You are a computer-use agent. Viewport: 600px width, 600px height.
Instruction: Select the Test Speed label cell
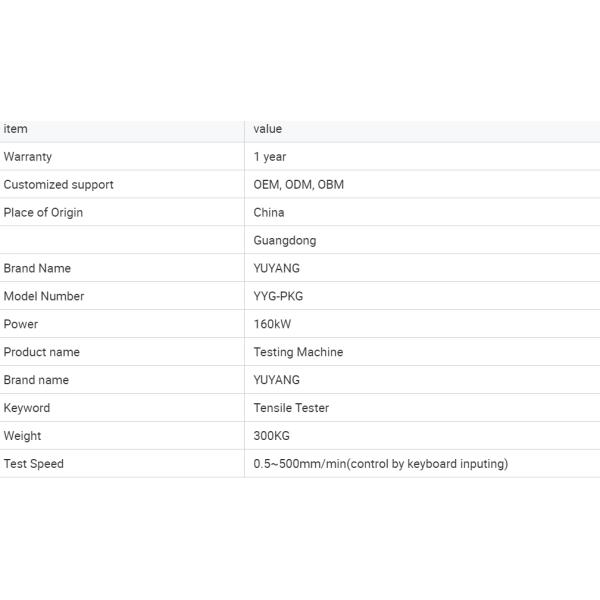point(33,464)
